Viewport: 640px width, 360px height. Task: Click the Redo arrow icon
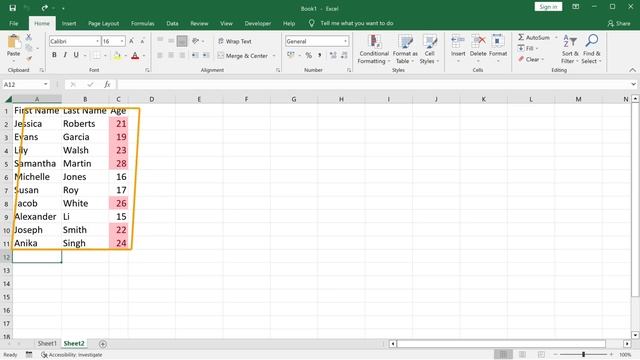(44, 8)
